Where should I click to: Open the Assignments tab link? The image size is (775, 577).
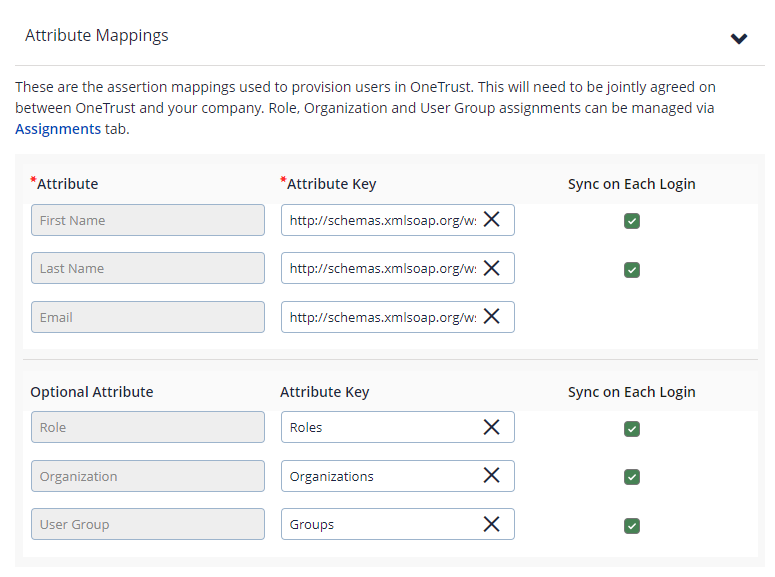coord(58,129)
